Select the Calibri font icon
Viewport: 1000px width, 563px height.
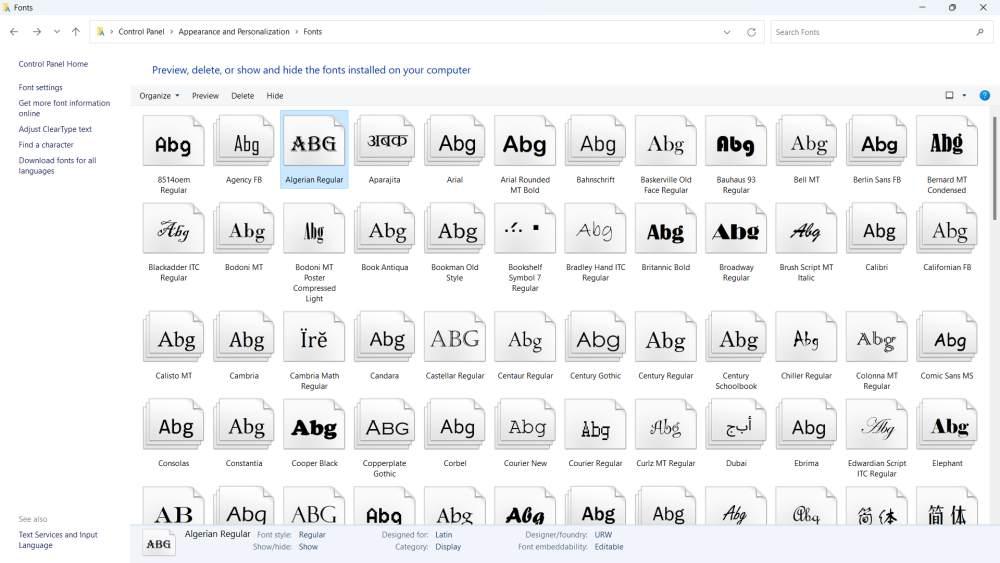pos(877,229)
